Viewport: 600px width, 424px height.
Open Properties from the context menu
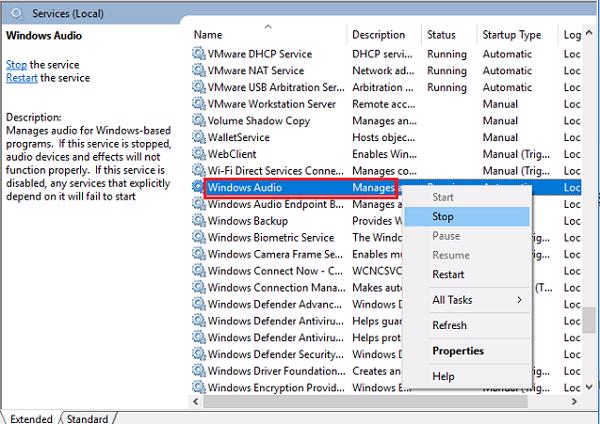[467, 351]
